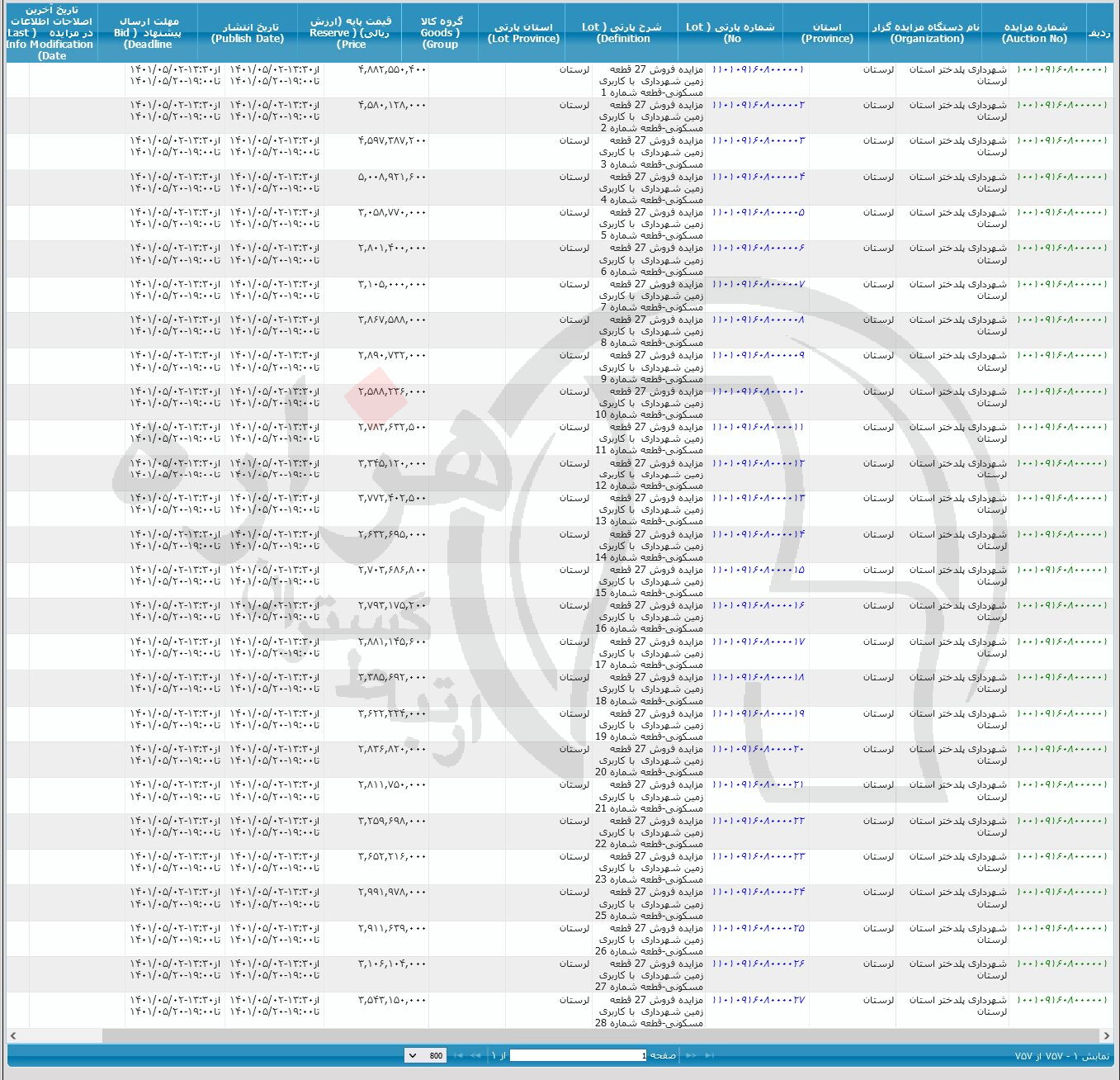Viewport: 1120px width, 1080px height.
Task: Click the end-bar arrow pager icon beside rows dropdown
Action: pyautogui.click(x=458, y=1055)
